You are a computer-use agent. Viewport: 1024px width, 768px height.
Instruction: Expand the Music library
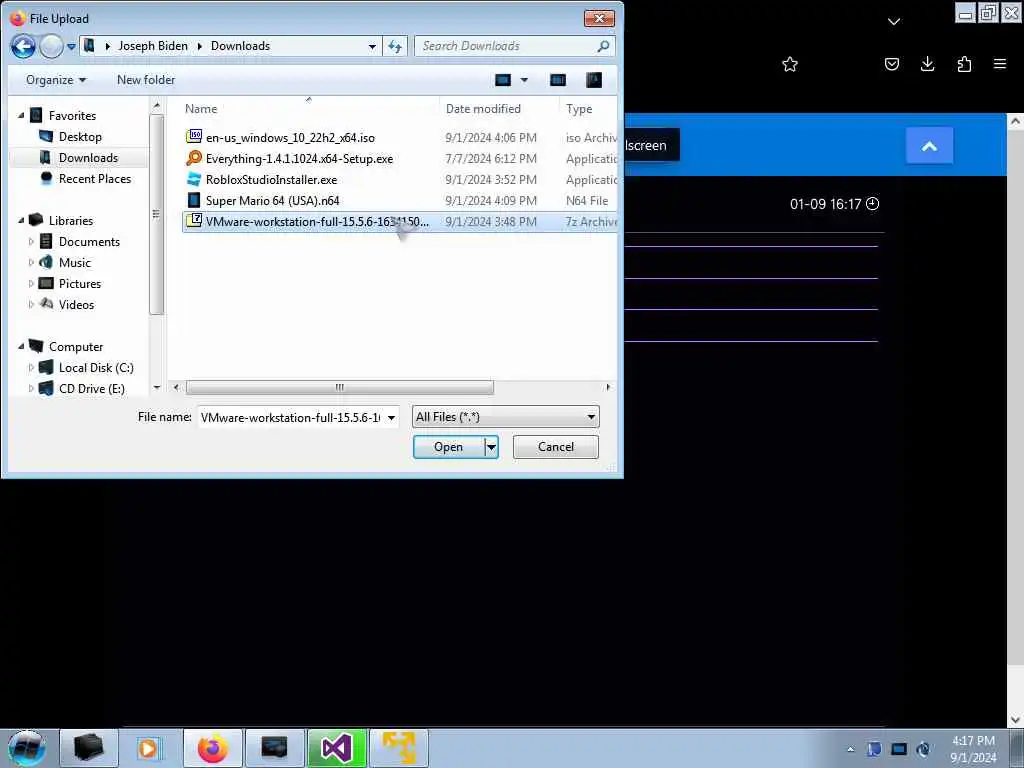pyautogui.click(x=31, y=263)
